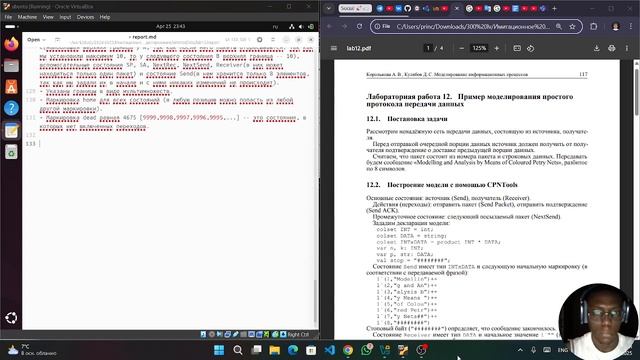The height and width of the screenshot is (360, 640).
Task: Open the Chrome three-dot menu
Action: (x=631, y=27)
